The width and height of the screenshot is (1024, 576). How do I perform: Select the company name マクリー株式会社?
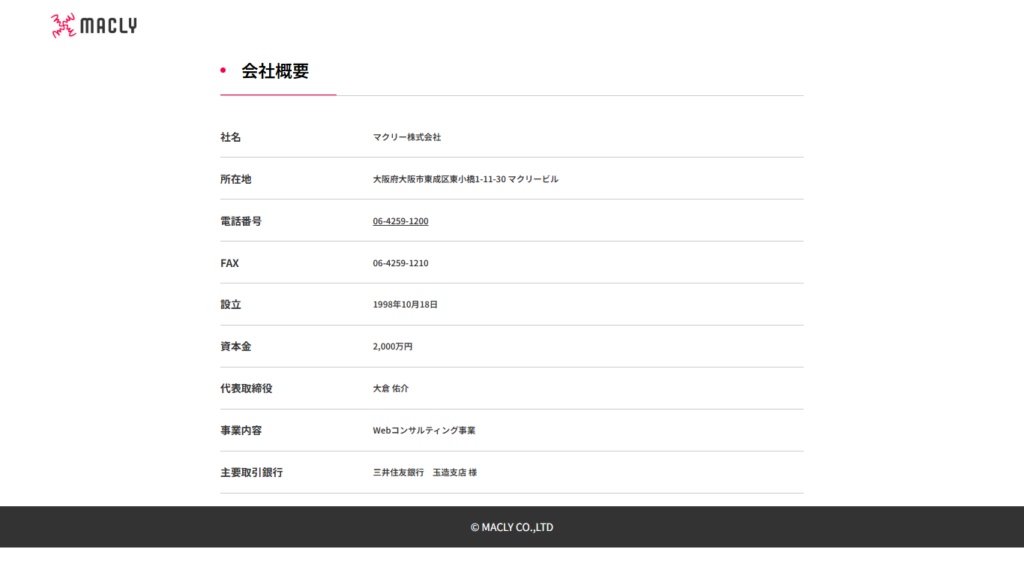coord(407,137)
